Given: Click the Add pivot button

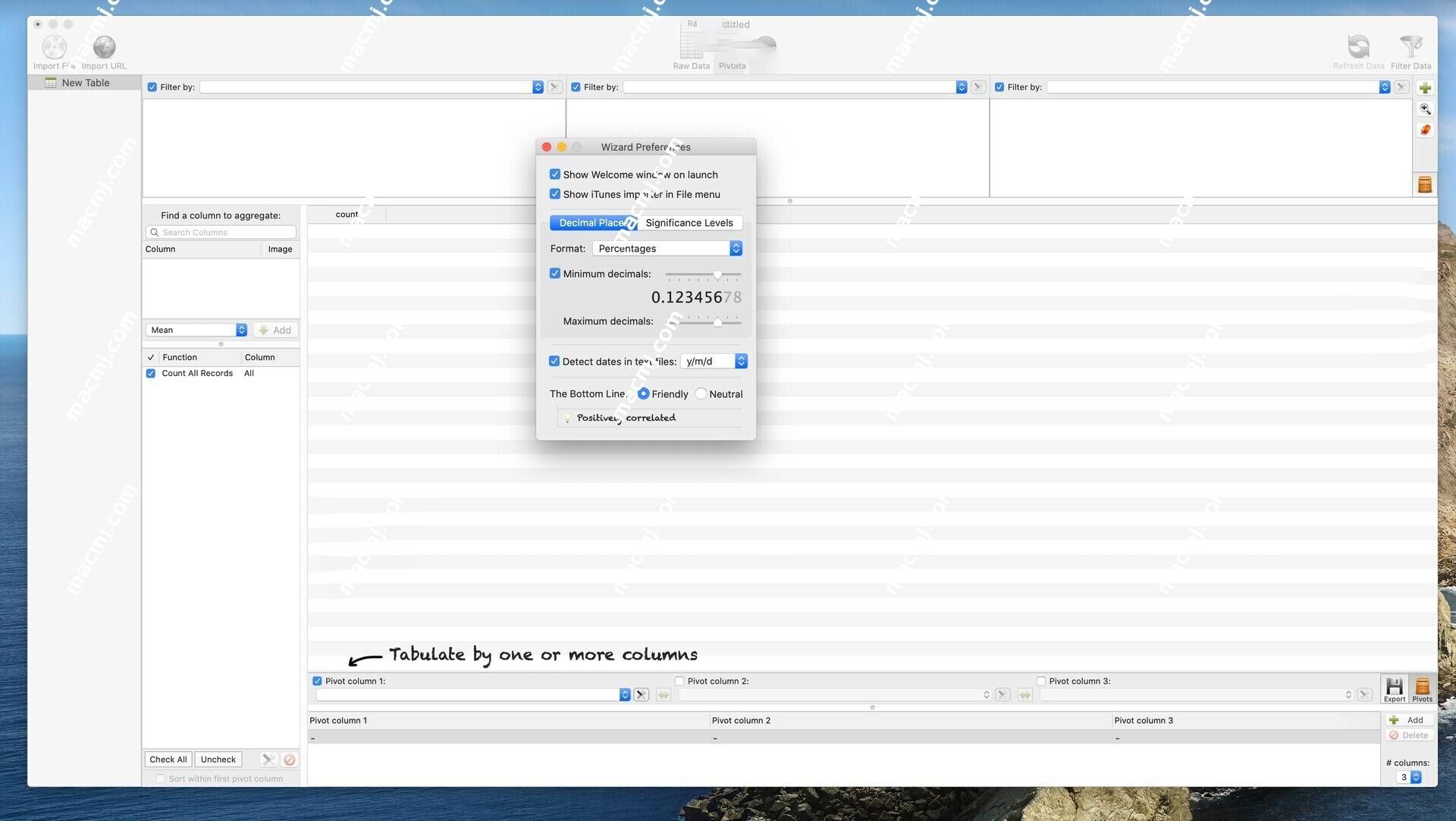Looking at the screenshot, I should point(1409,719).
